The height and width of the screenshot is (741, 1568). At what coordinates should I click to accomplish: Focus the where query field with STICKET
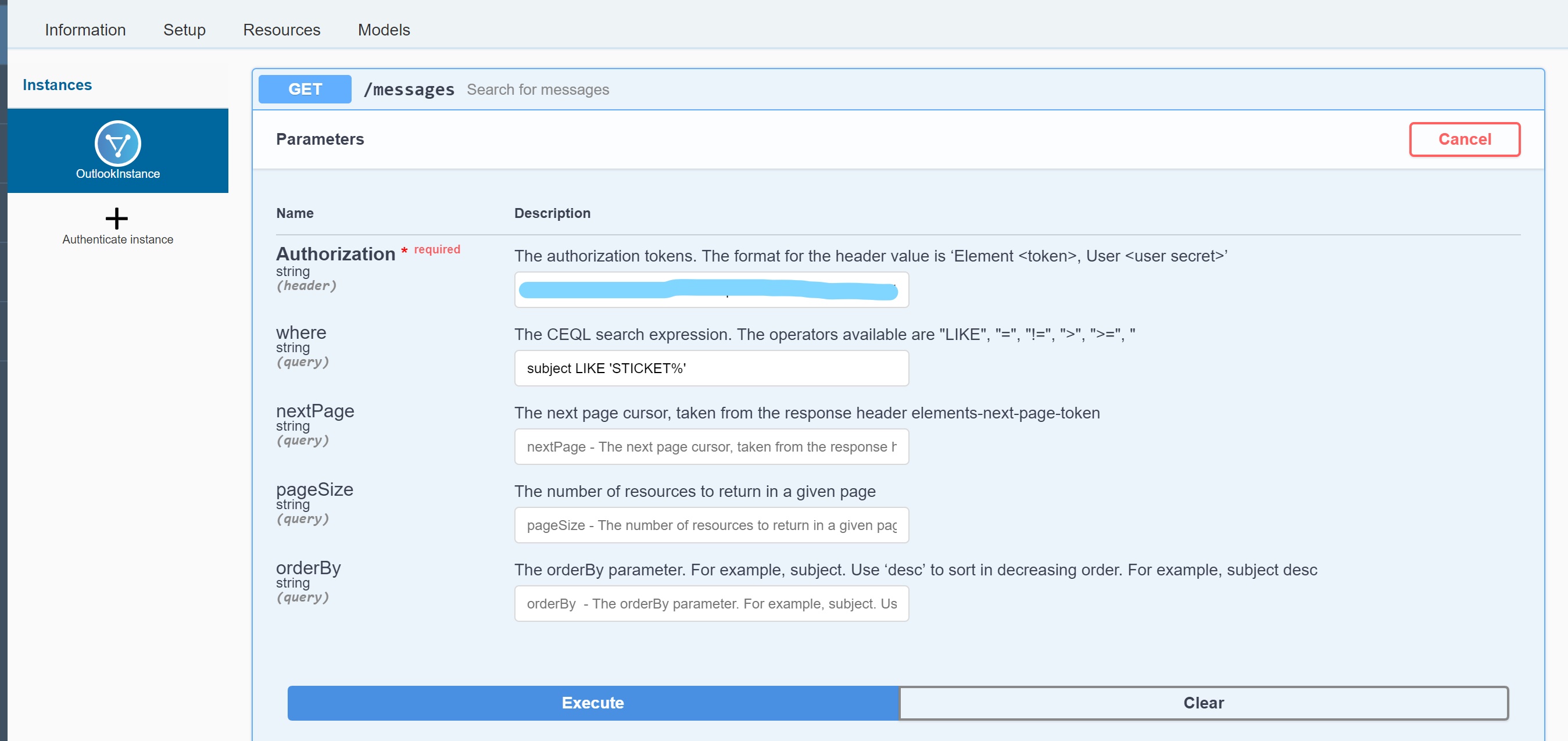tap(711, 368)
